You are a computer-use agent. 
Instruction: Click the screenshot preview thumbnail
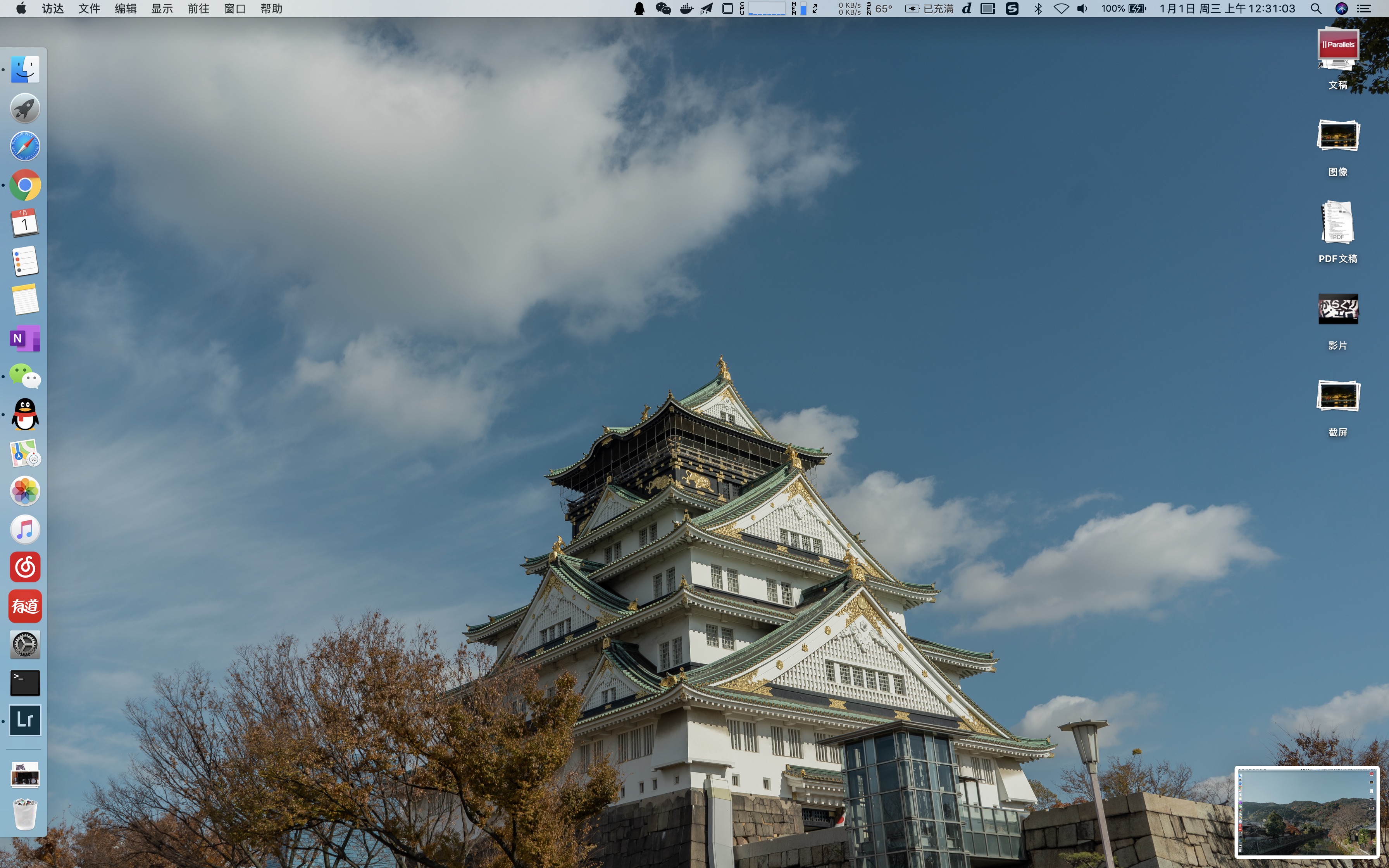coord(1306,812)
